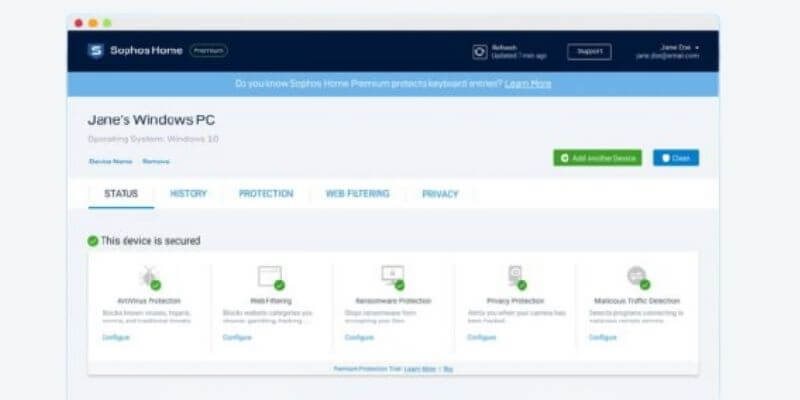Screen dimensions: 800x400
Task: Go to the Privacy tab
Action: point(440,194)
